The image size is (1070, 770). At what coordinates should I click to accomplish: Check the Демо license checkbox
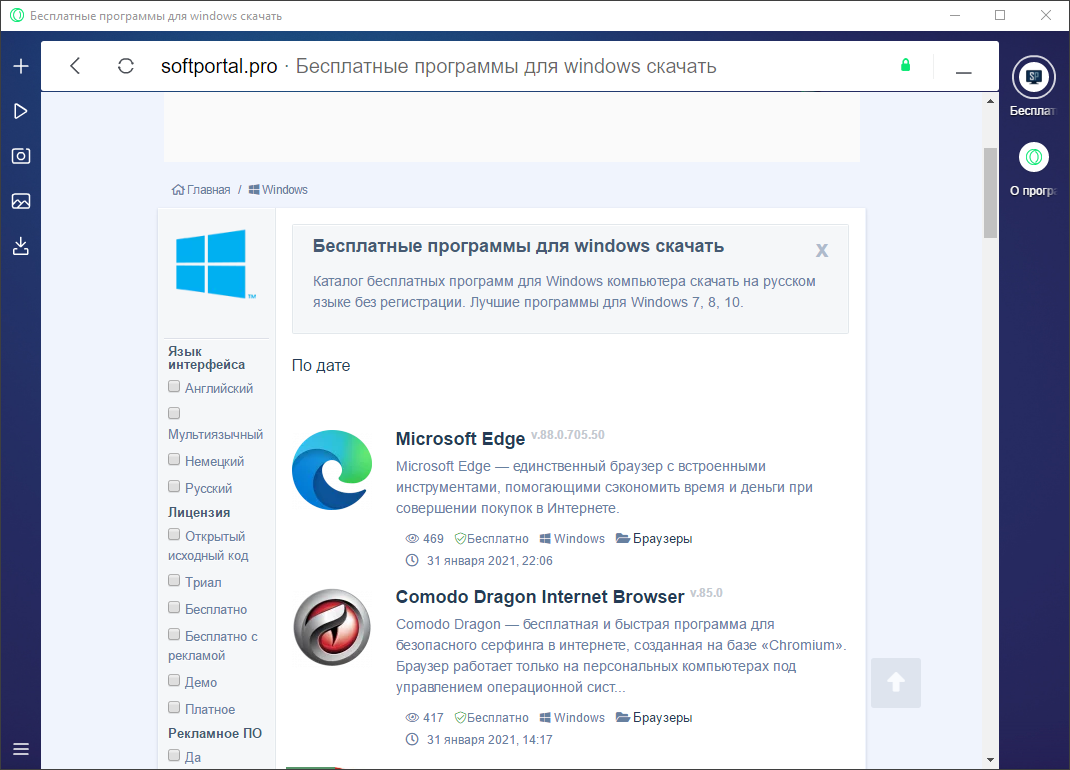click(174, 681)
